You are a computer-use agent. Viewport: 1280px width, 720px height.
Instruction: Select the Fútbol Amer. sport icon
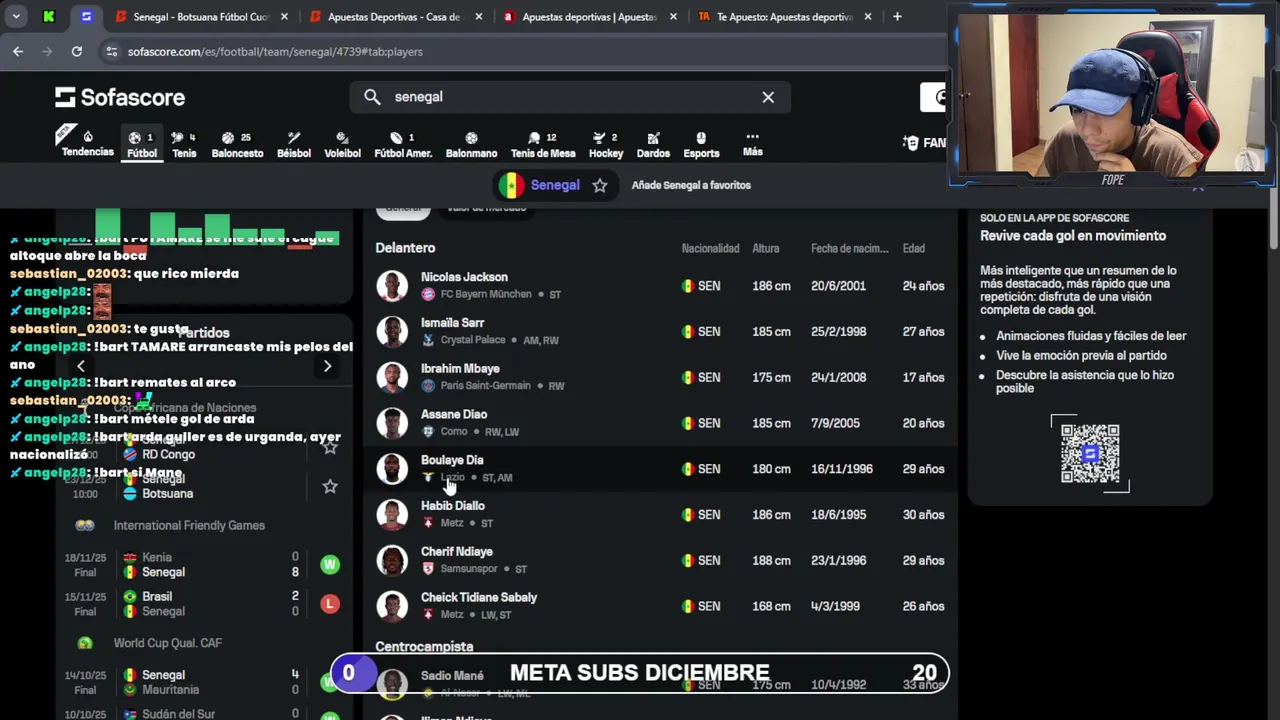[x=403, y=144]
